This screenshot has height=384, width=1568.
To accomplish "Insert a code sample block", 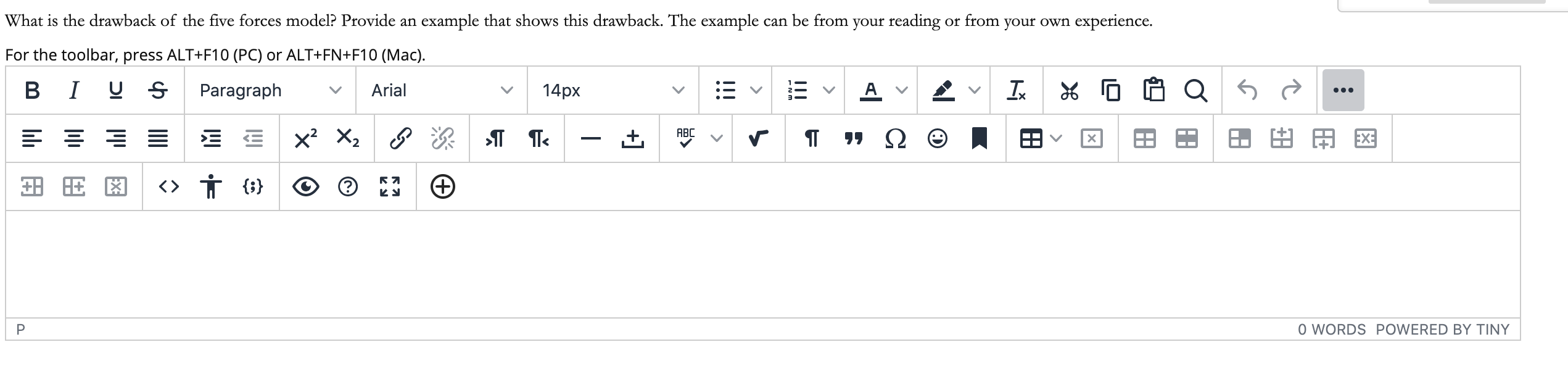I will (x=253, y=186).
